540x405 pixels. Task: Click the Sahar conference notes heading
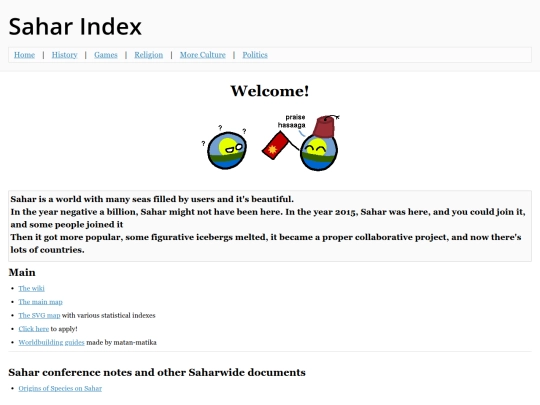(x=157, y=372)
